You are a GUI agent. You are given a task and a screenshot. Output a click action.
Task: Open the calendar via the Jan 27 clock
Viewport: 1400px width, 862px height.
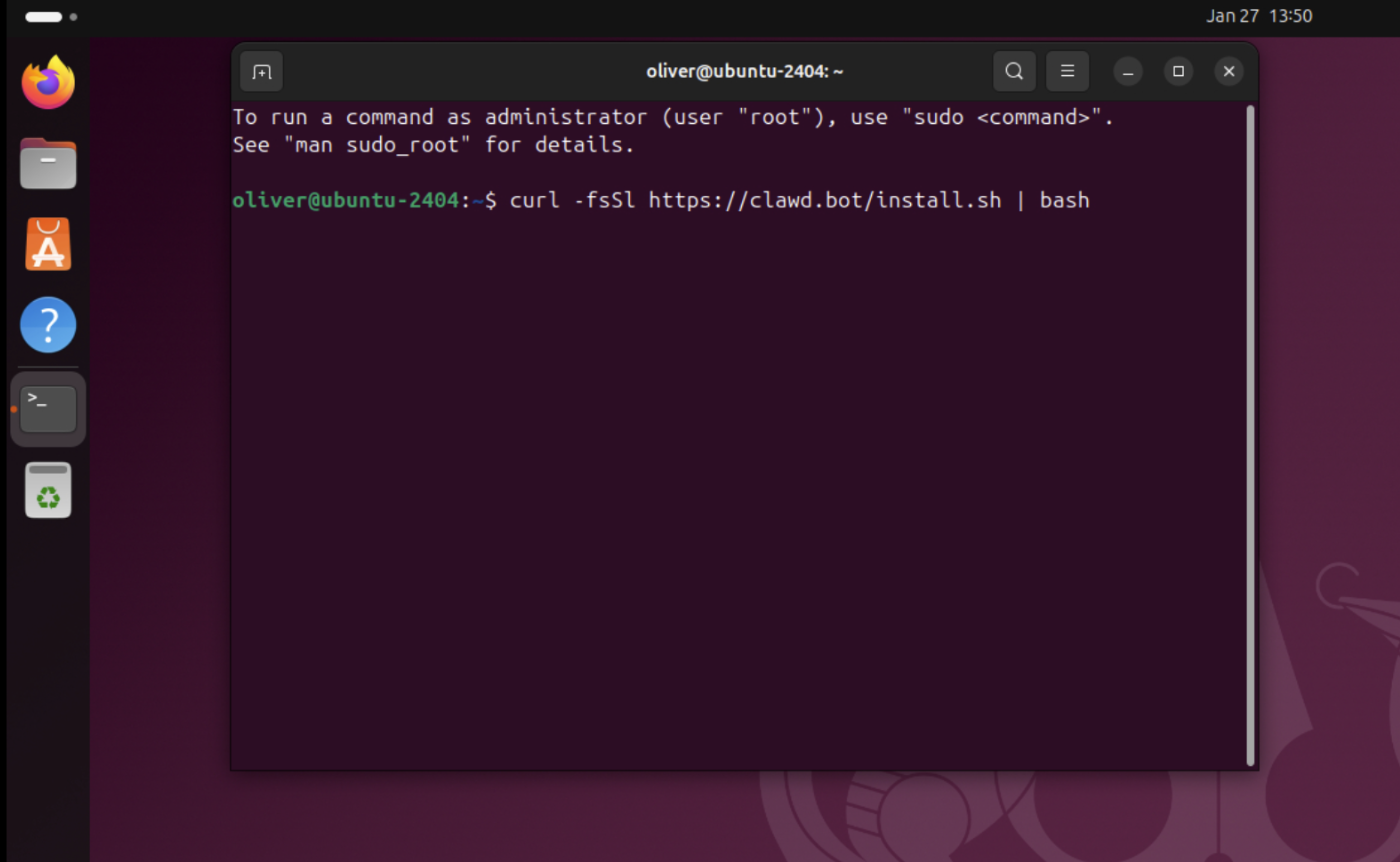coord(1259,15)
